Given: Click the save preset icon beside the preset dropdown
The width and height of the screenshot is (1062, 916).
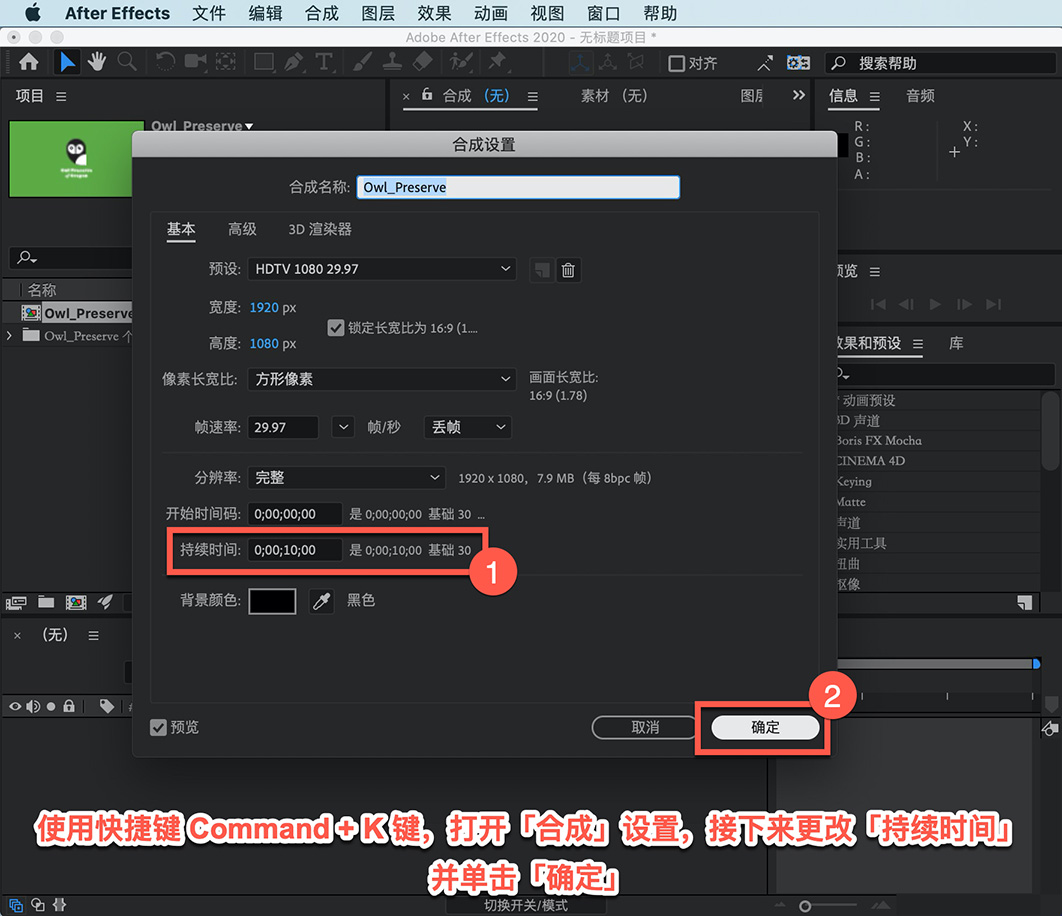Looking at the screenshot, I should (542, 270).
